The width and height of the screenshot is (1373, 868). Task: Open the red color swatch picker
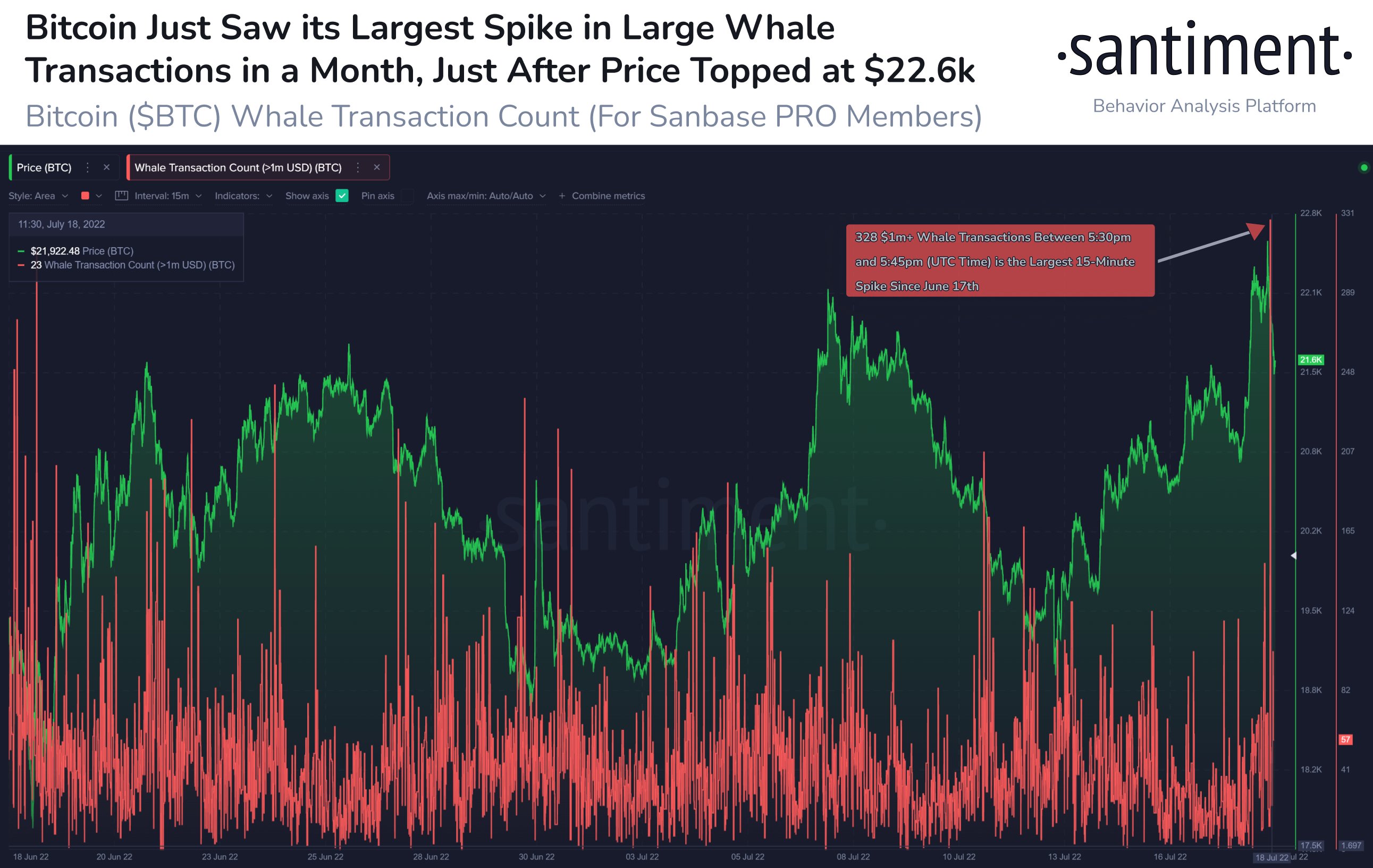(x=86, y=196)
